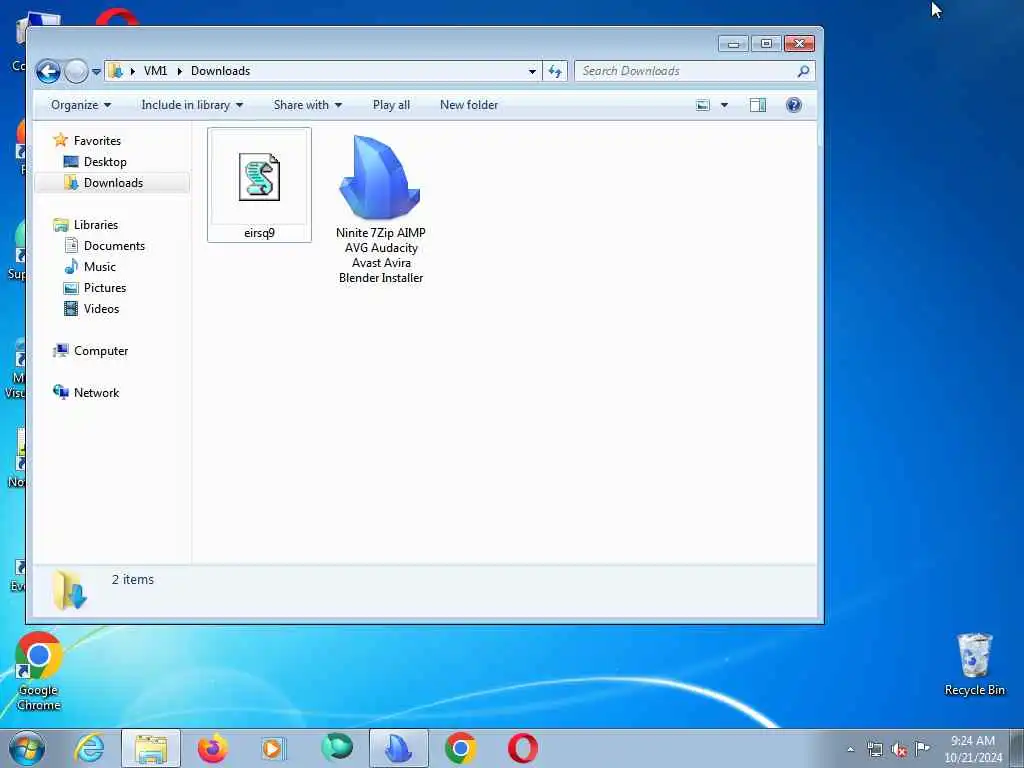Screen dimensions: 1024x768
Task: Open the Windows Start menu
Action: [x=27, y=748]
